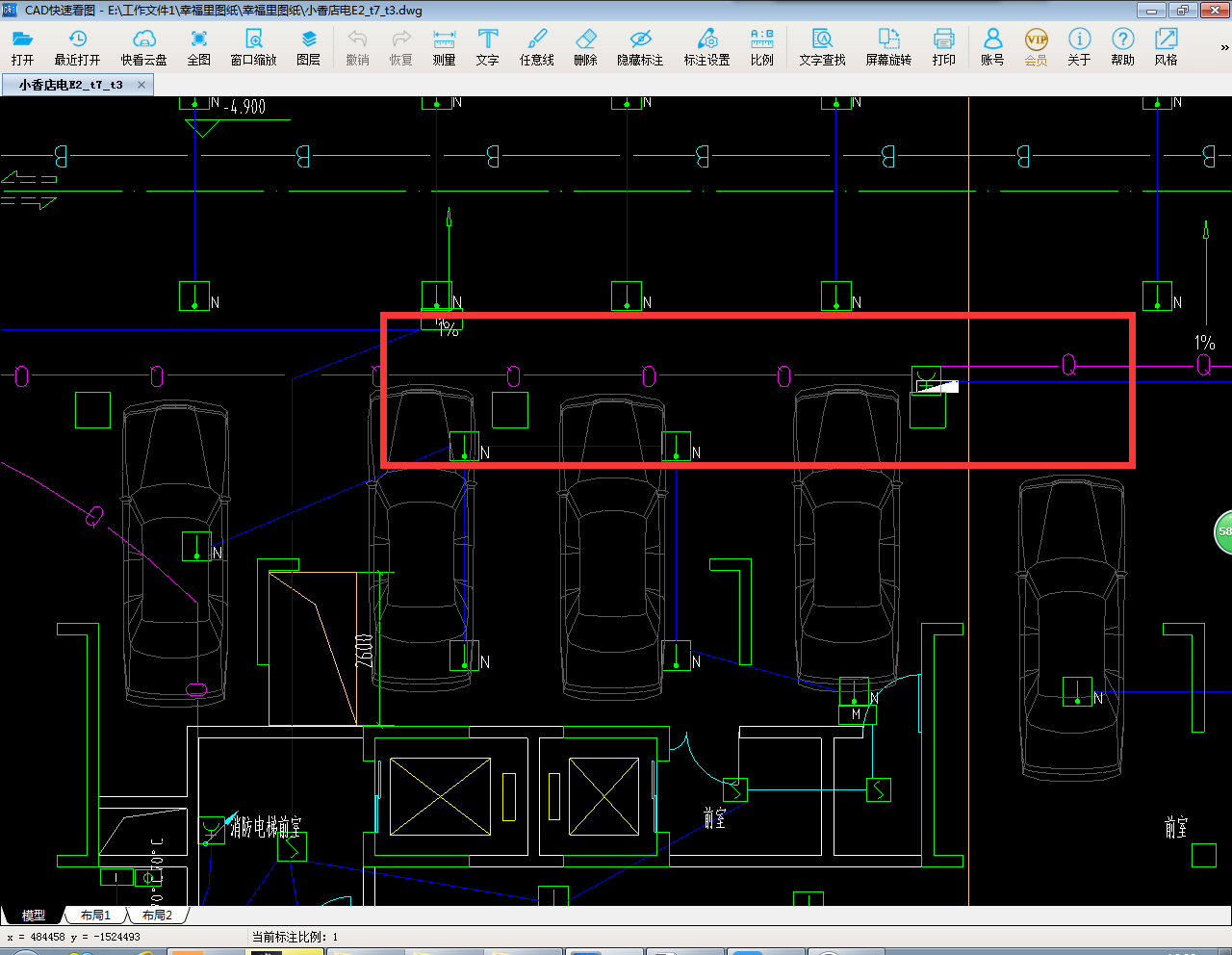Select the 文字 text tool
This screenshot has height=955, width=1232.
point(488,47)
